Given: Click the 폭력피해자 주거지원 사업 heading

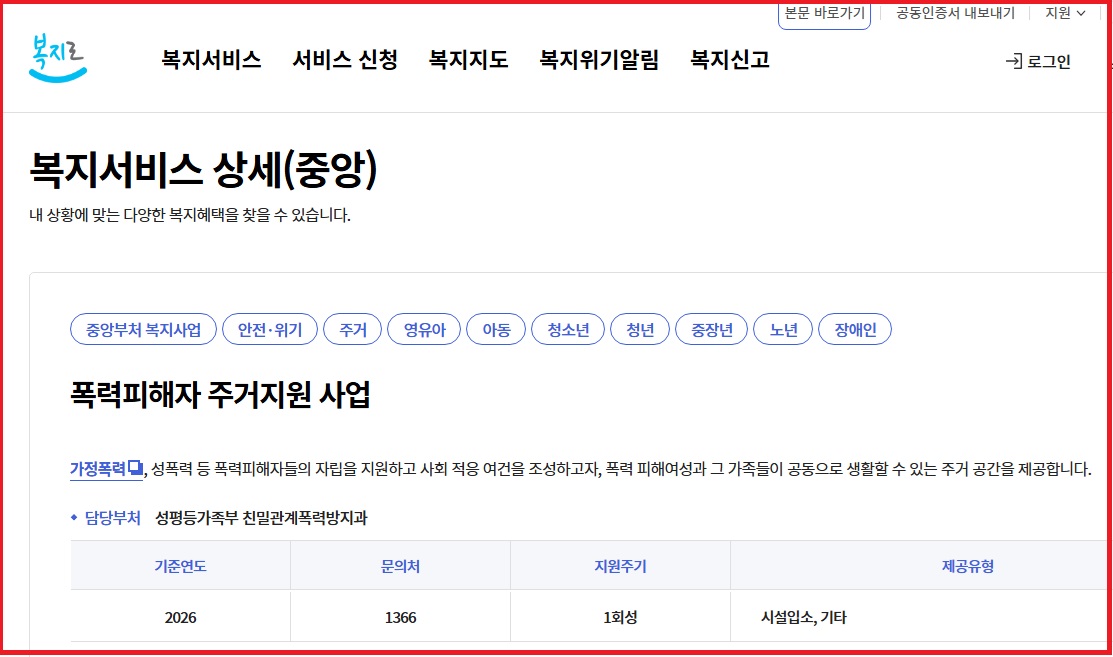Looking at the screenshot, I should [x=220, y=394].
